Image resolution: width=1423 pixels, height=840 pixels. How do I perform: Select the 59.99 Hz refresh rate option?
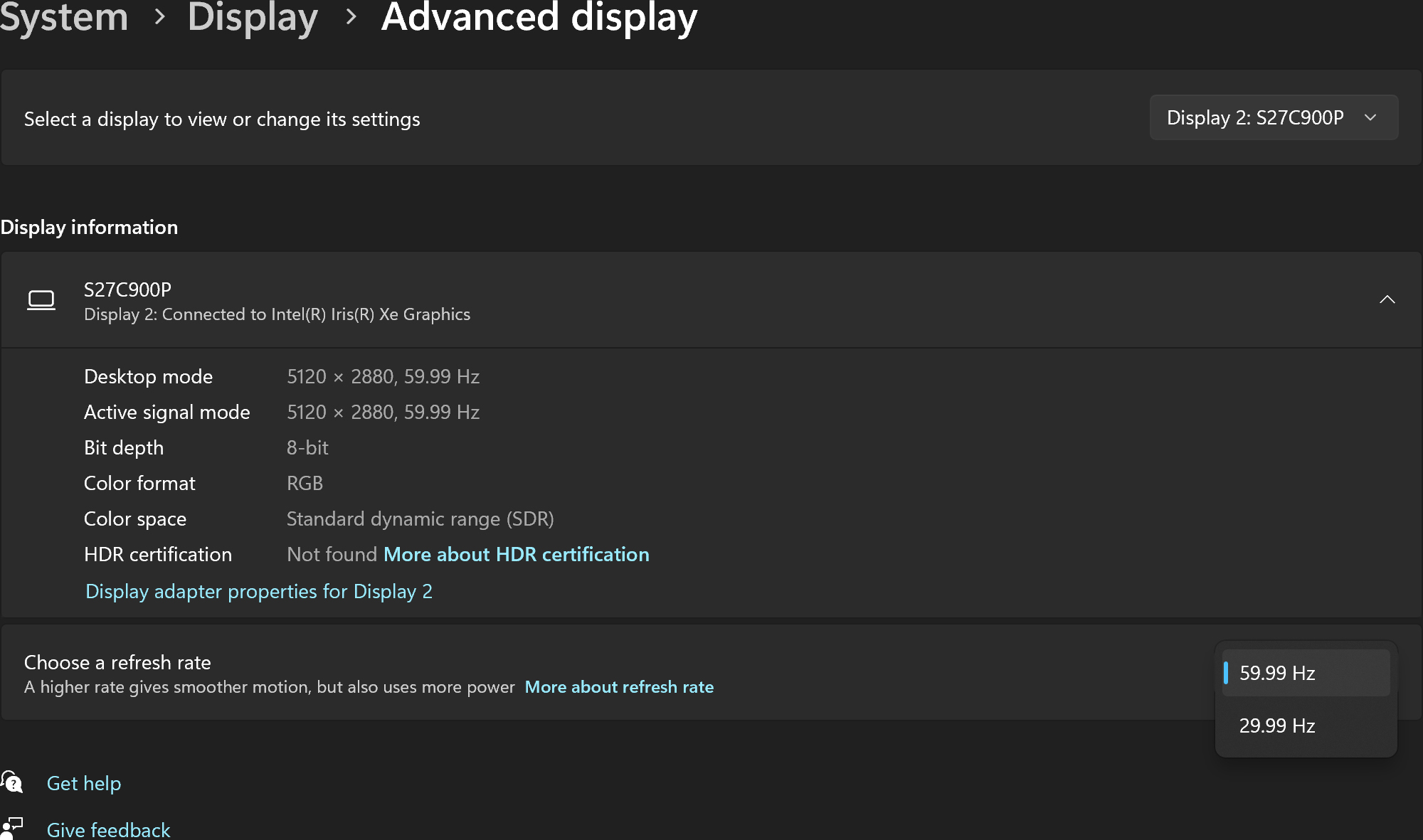point(1306,673)
